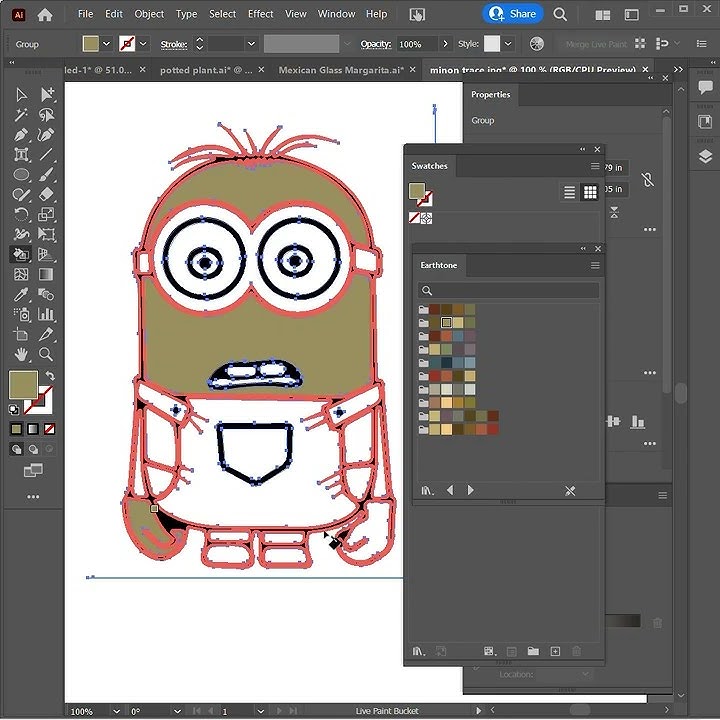Select the Eraser tool

pyautogui.click(x=46, y=194)
